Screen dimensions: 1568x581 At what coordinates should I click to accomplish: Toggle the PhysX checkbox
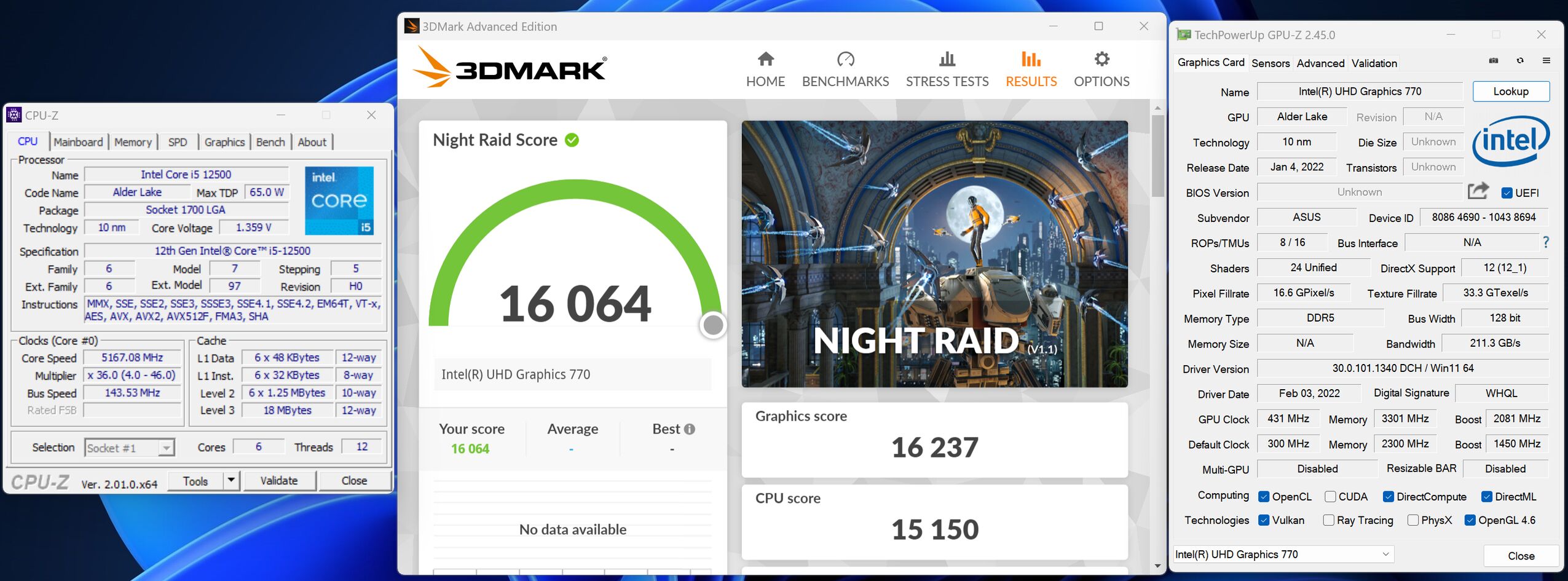point(1413,520)
